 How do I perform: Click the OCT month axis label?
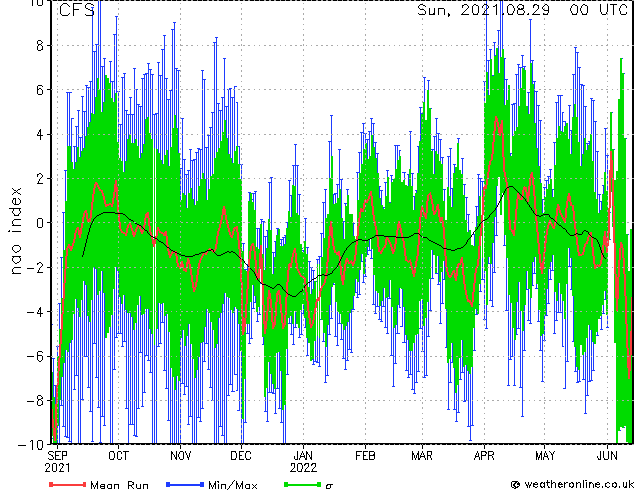(118, 456)
